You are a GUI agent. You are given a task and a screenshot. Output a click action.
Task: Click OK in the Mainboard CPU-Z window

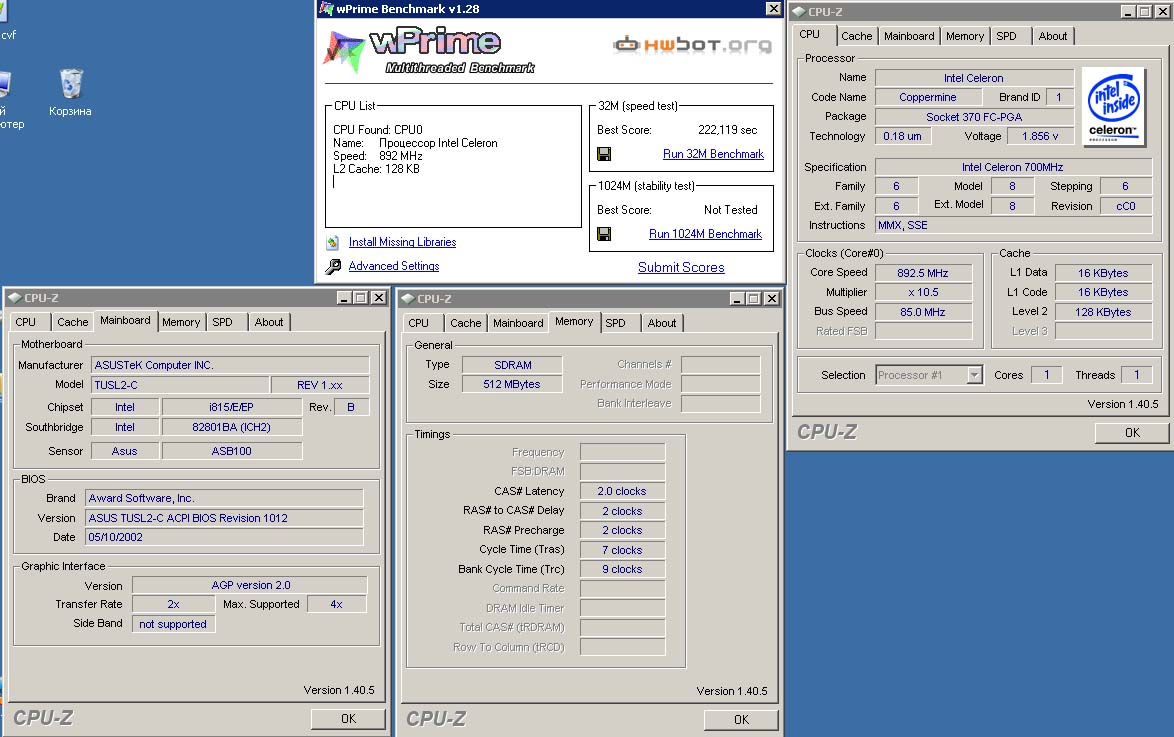tap(348, 718)
